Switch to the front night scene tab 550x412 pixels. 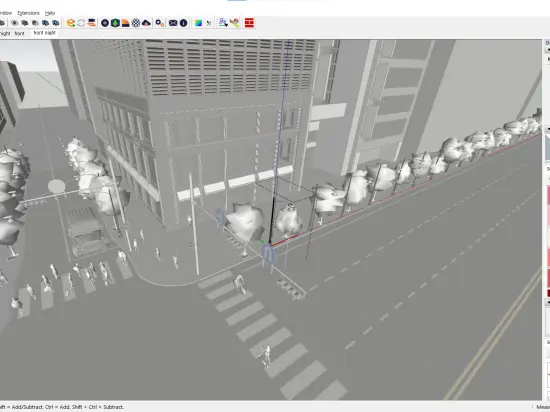(x=45, y=33)
